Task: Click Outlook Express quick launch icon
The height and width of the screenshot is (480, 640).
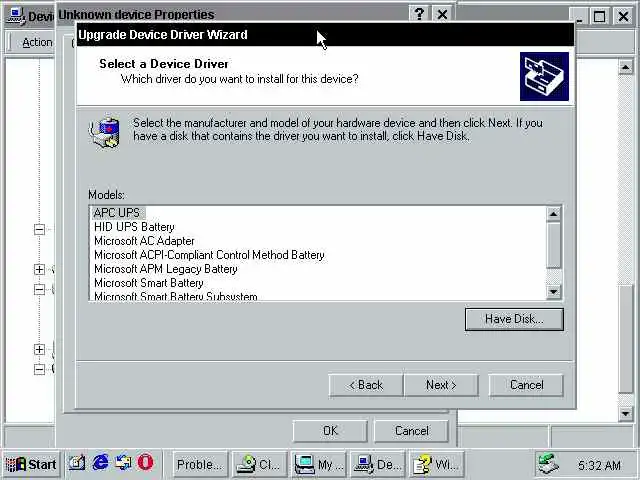Action: click(123, 463)
